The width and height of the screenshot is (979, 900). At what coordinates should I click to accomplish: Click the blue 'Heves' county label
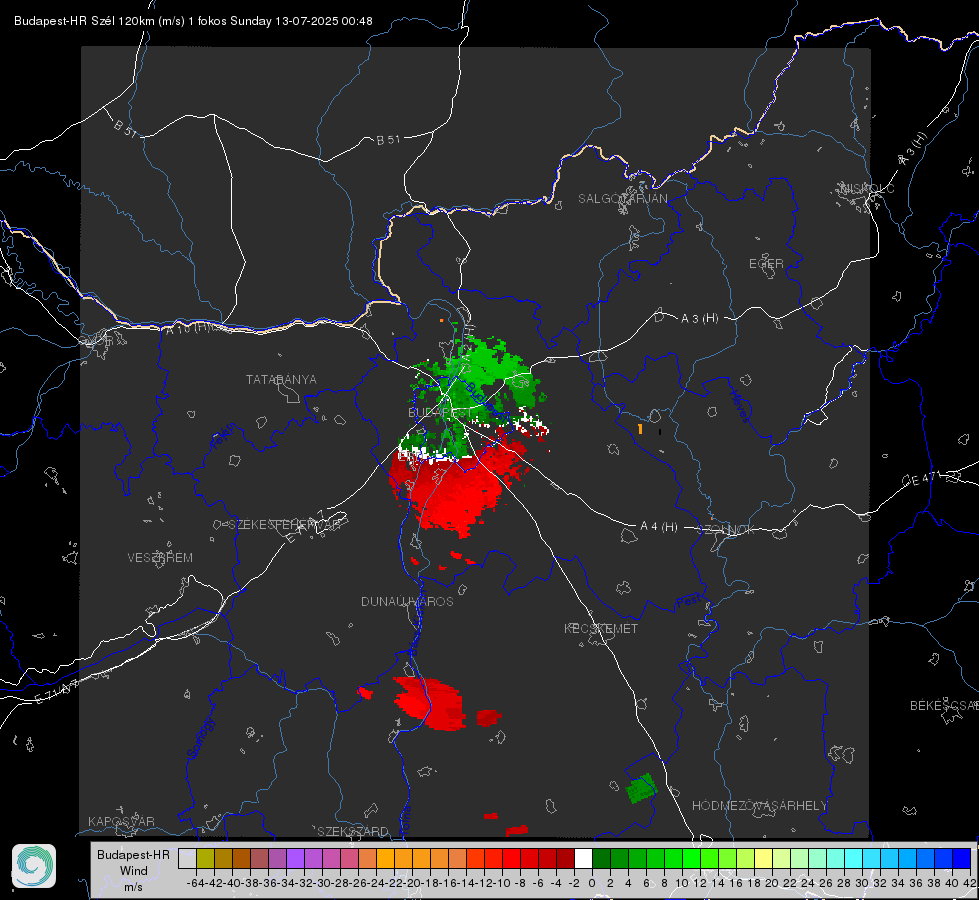coord(739,406)
